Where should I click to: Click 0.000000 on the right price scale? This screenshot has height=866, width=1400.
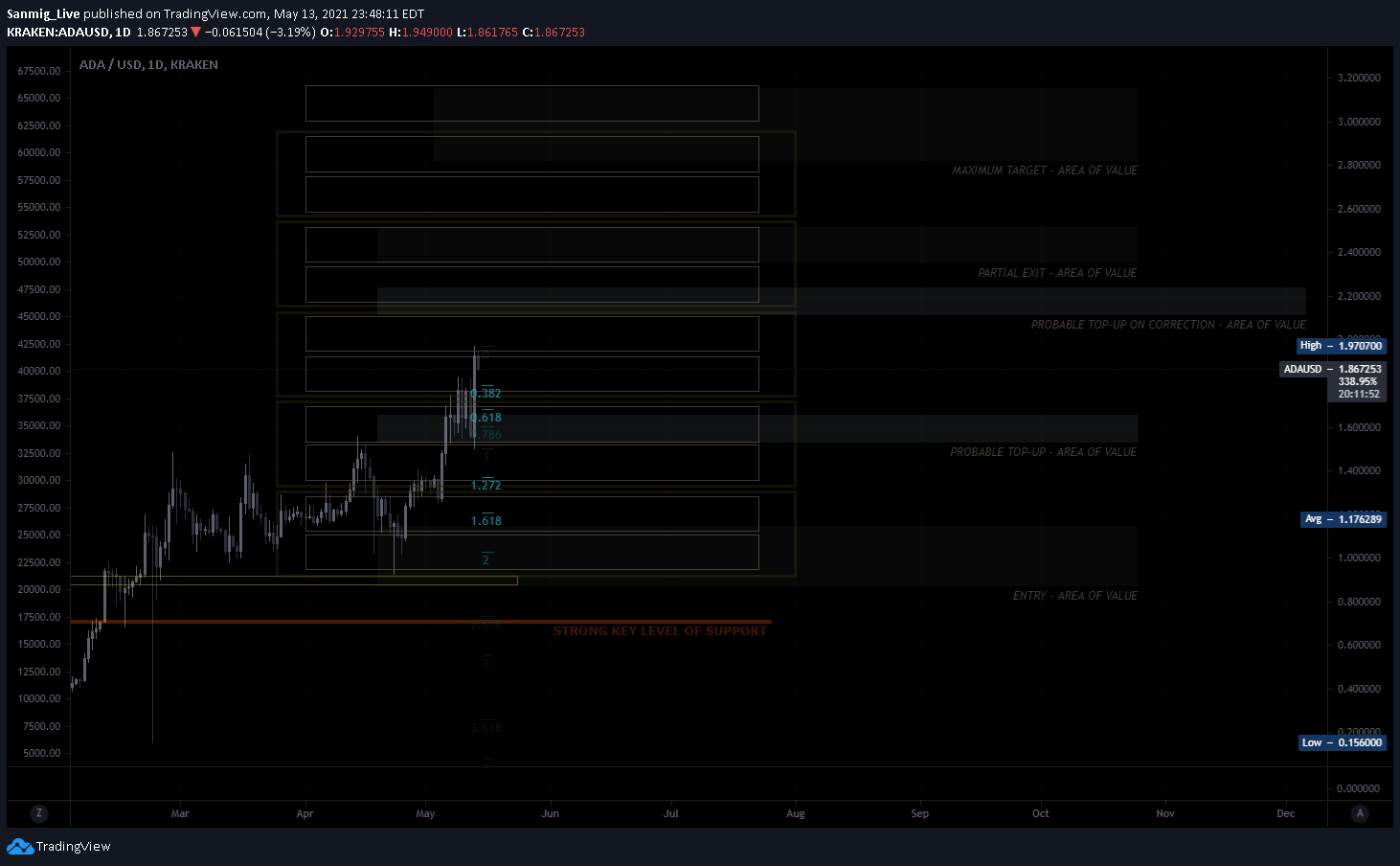[x=1359, y=788]
